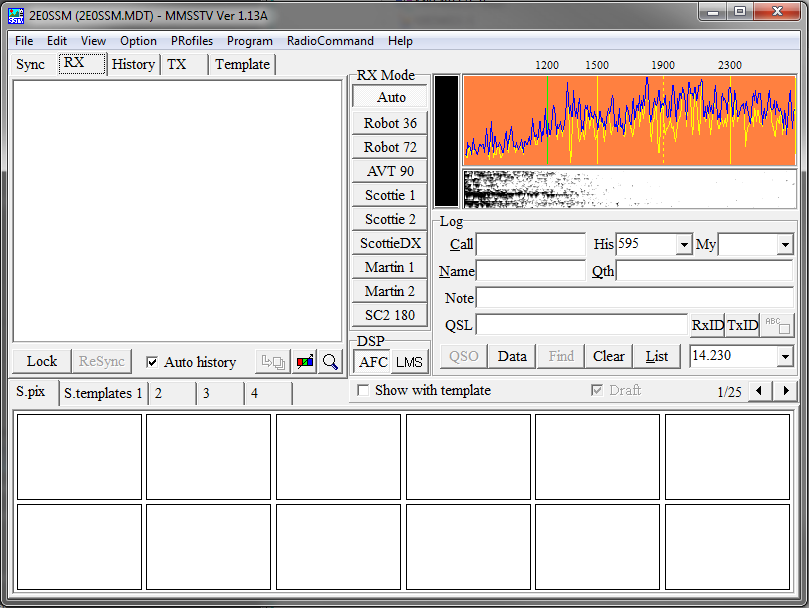Open the PRofiles menu
Image resolution: width=809 pixels, height=608 pixels.
coord(192,41)
